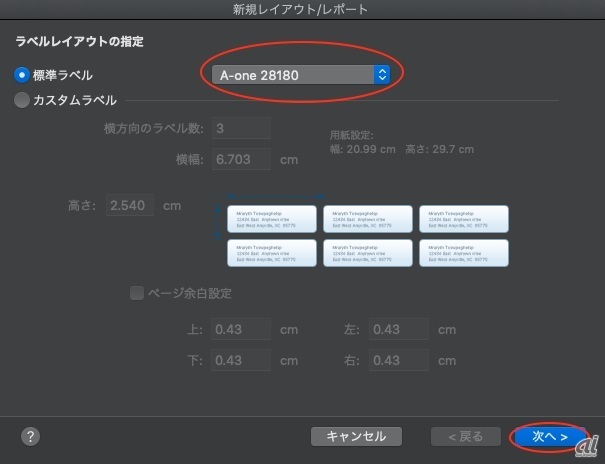Select the カスタムラベル radio button
Image resolution: width=605 pixels, height=464 pixels.
tap(21, 100)
